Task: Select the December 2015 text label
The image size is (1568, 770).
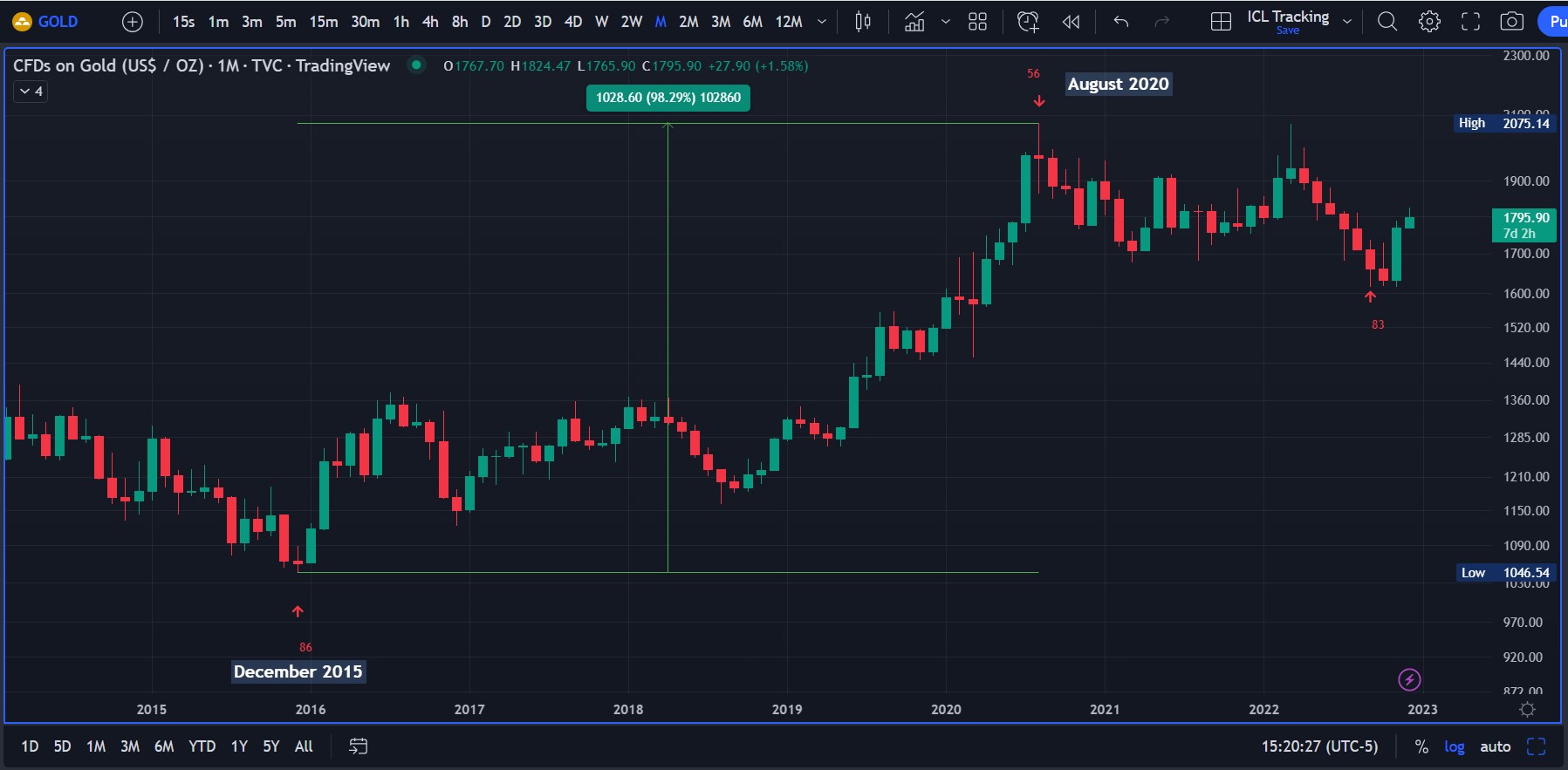Action: [x=298, y=671]
